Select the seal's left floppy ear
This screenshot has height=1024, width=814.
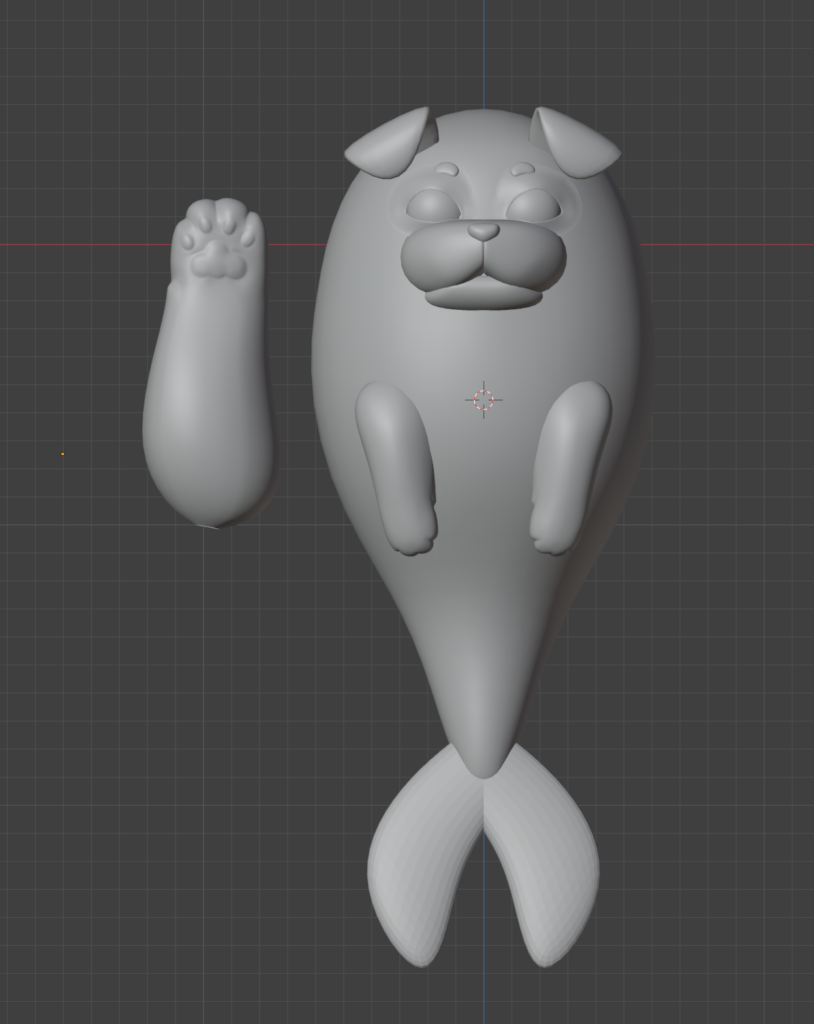tap(391, 144)
